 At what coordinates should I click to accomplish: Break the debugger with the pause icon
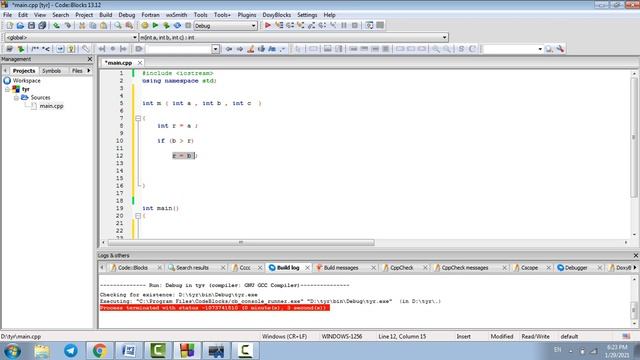[x=344, y=25]
